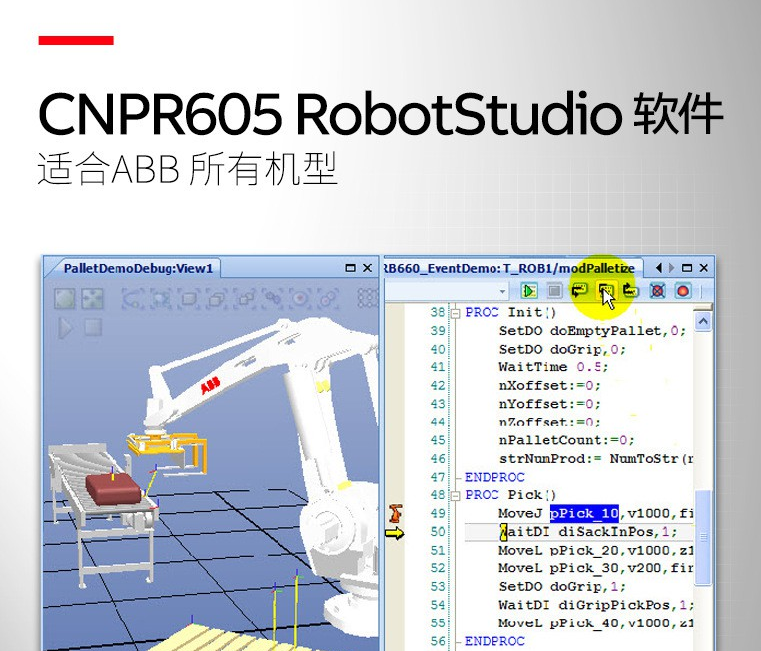Play simulation with triangle icon in 3D view
The width and height of the screenshot is (761, 651).
coord(65,328)
